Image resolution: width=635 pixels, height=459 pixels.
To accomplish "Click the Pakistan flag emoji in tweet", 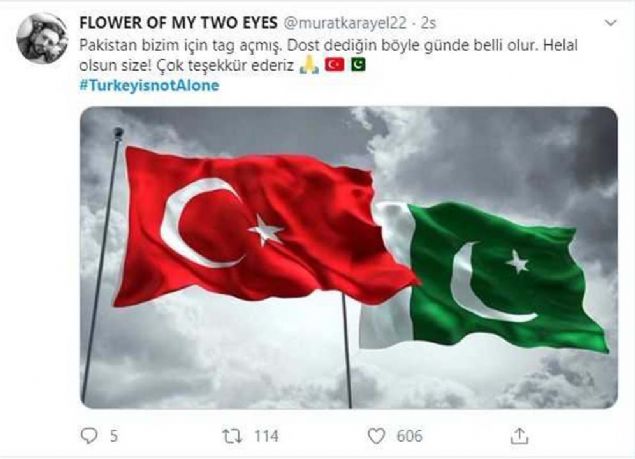I will click(358, 64).
